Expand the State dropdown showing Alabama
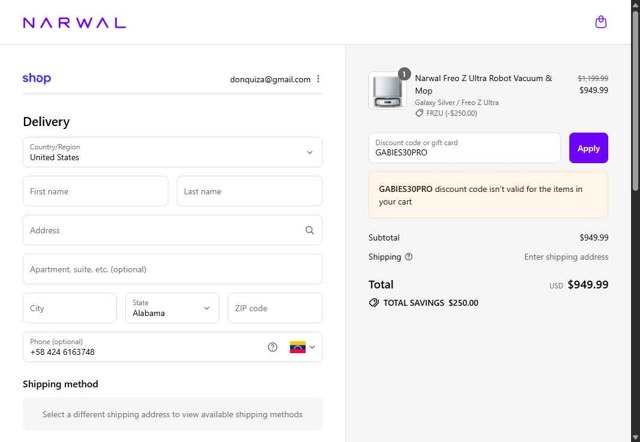This screenshot has width=640, height=442. coord(172,308)
